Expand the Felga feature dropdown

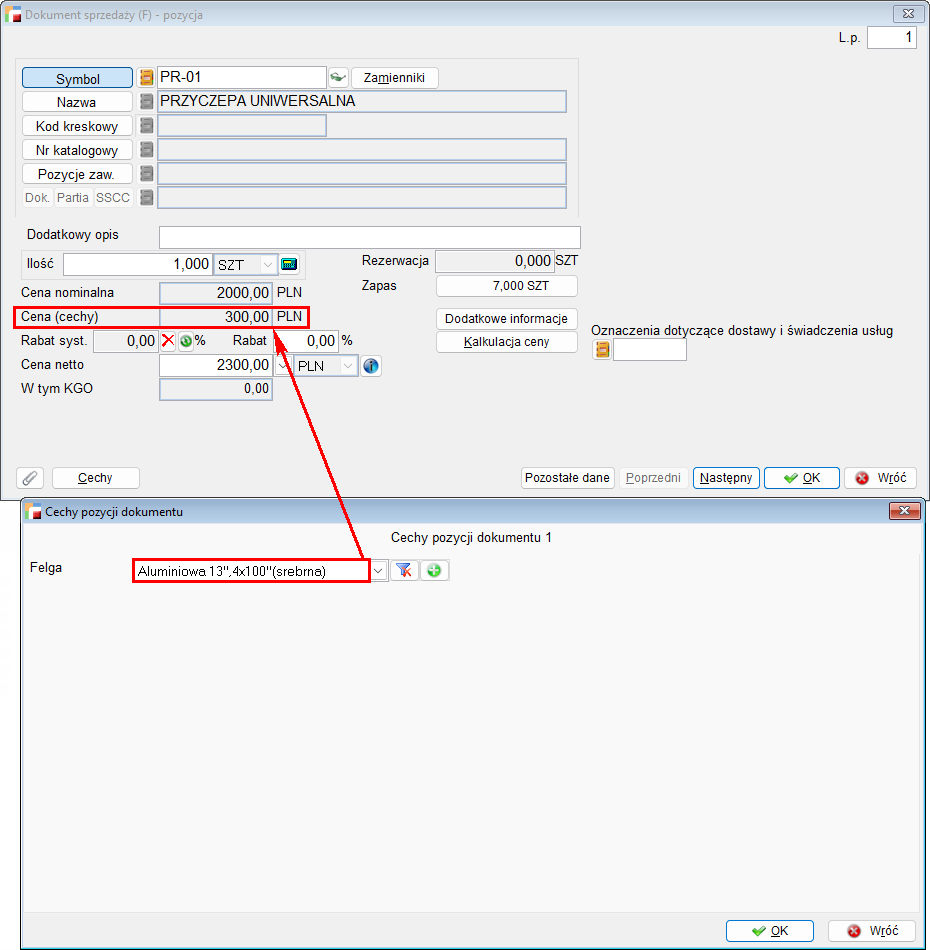[379, 571]
